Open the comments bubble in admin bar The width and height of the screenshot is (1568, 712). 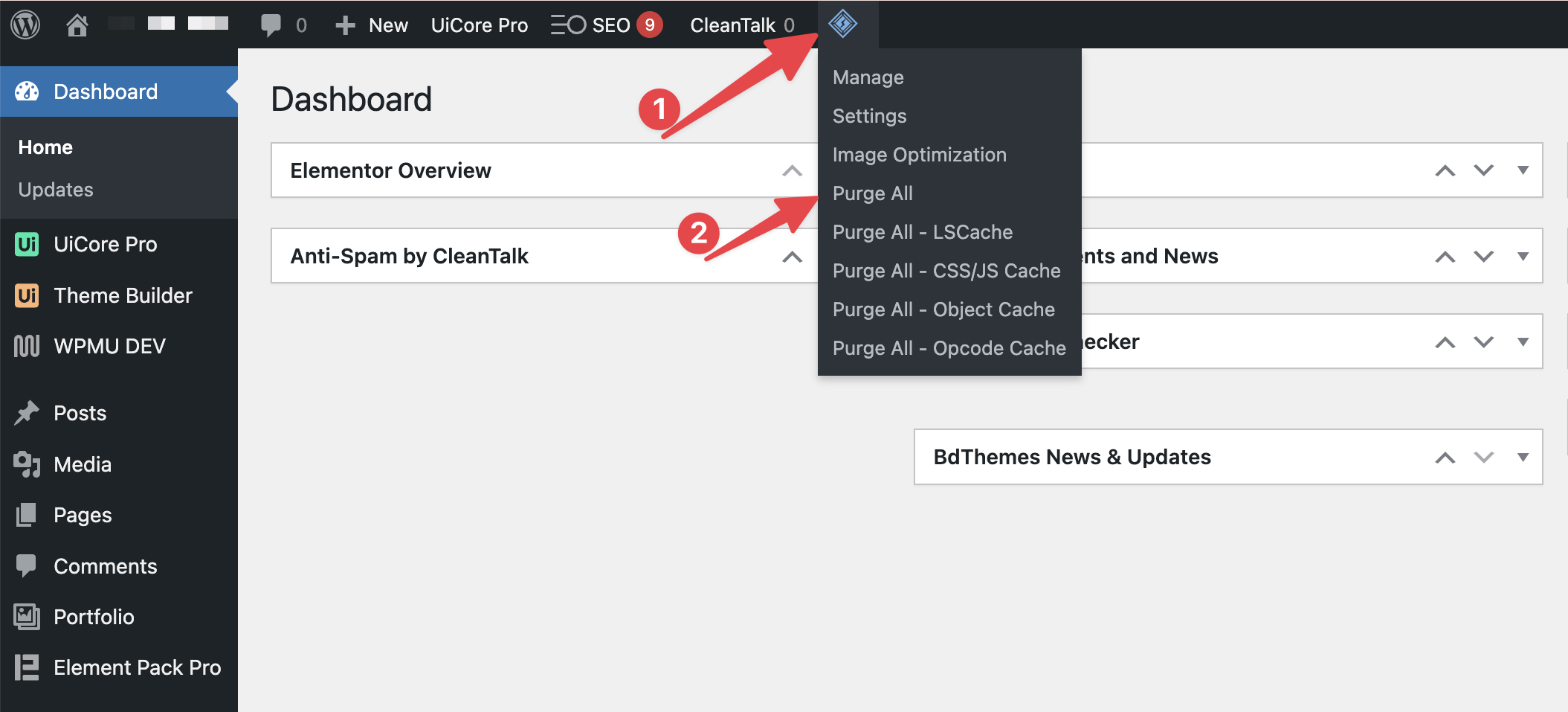[271, 25]
